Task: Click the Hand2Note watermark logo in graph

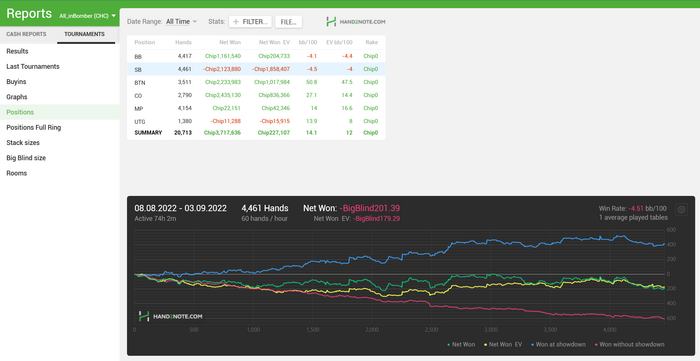Action: coord(171,316)
